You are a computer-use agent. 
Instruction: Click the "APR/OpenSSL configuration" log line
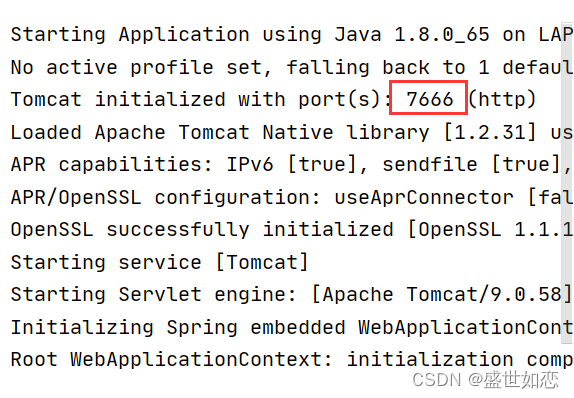point(292,198)
